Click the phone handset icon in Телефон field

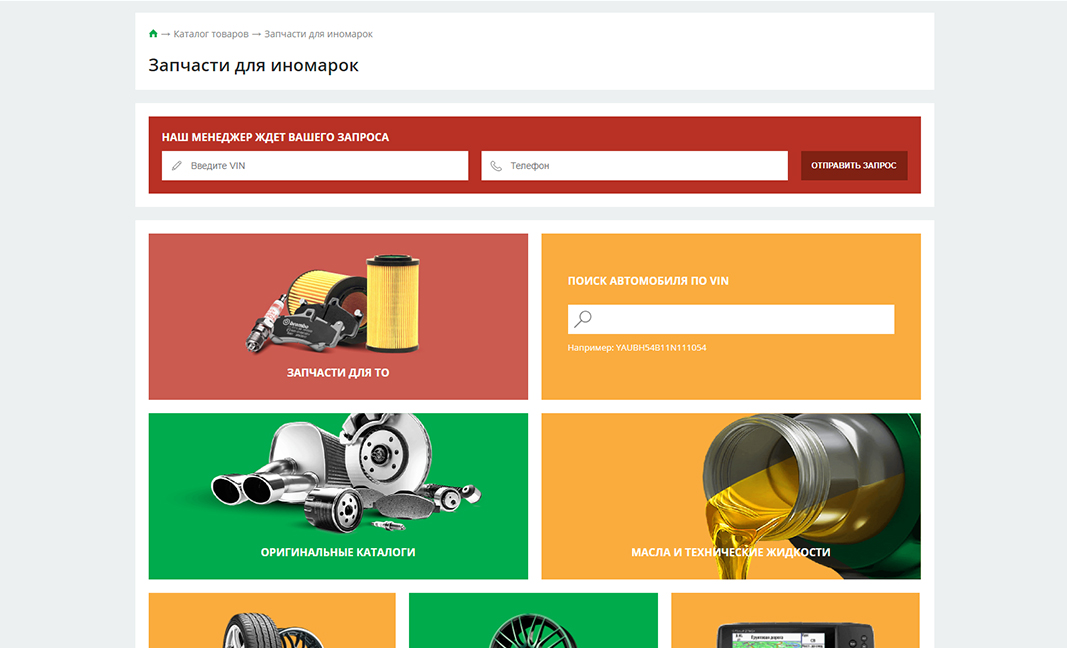[x=496, y=165]
